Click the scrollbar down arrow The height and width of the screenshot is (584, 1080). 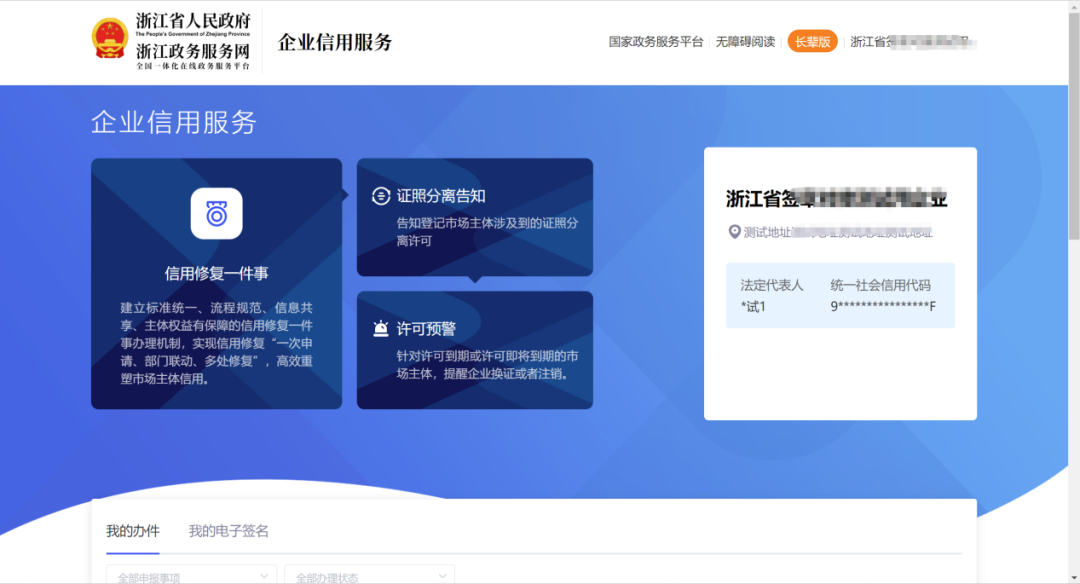(1074, 578)
